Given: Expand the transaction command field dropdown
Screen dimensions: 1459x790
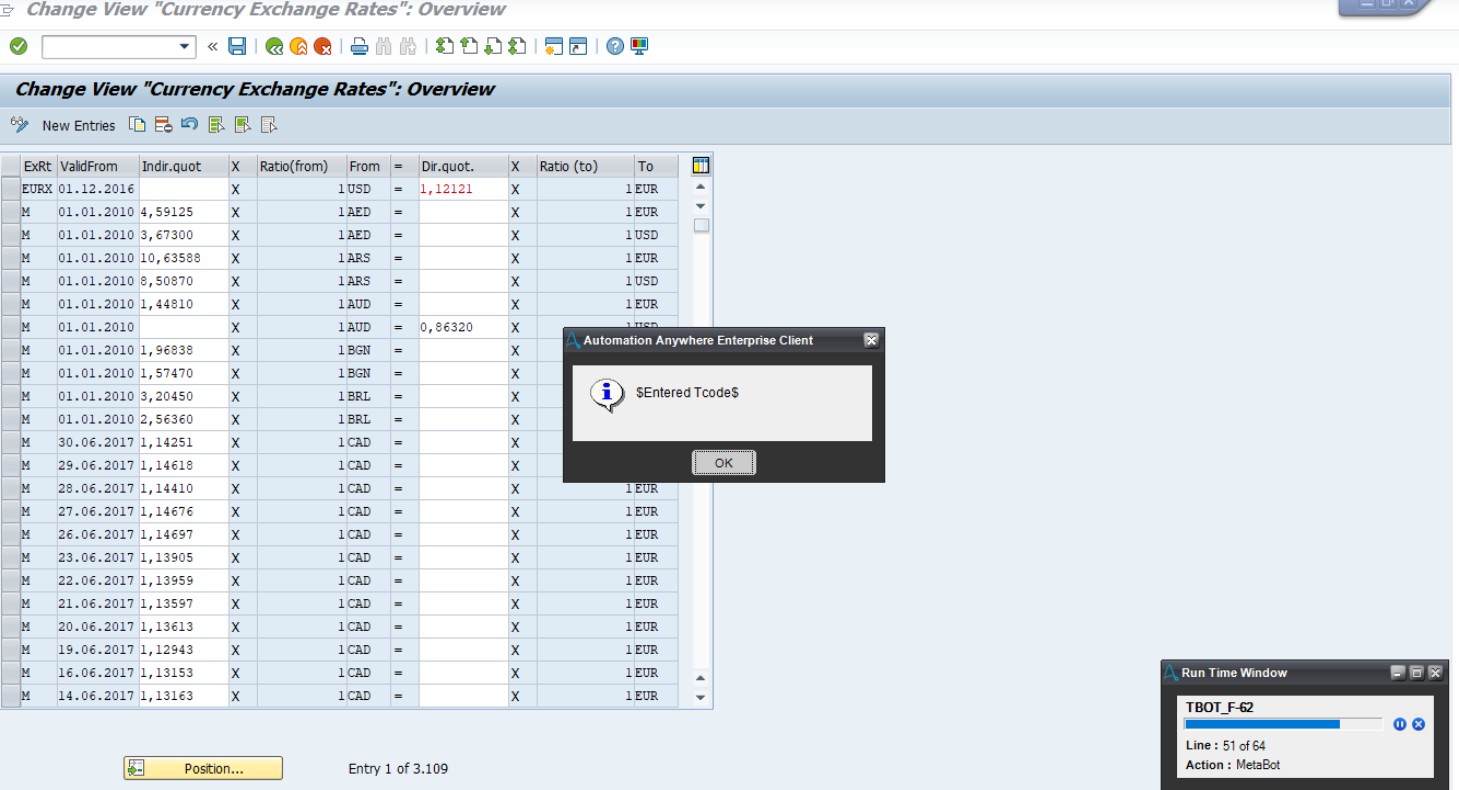Looking at the screenshot, I should click(185, 46).
